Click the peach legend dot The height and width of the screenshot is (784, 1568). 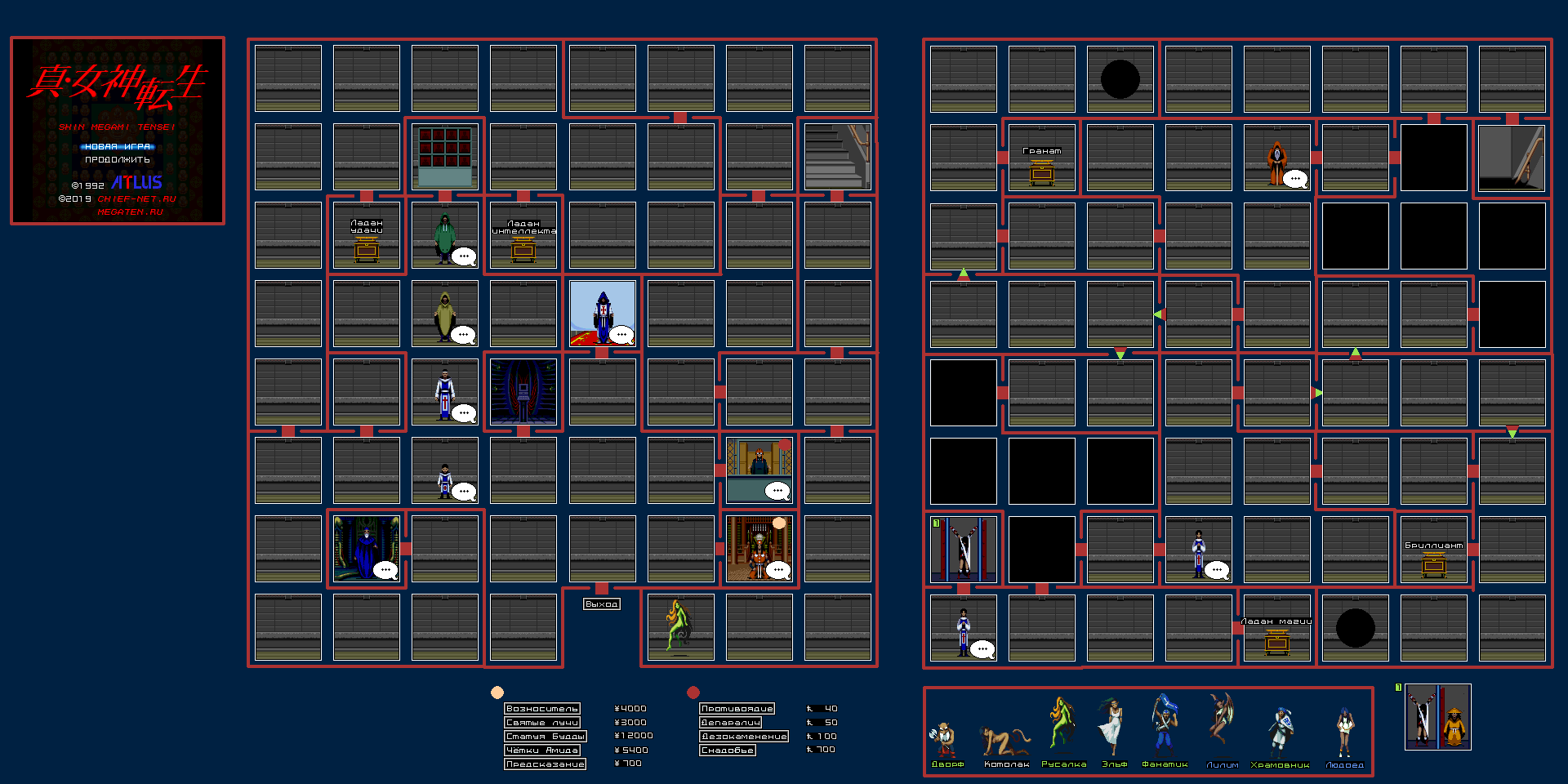pyautogui.click(x=497, y=693)
